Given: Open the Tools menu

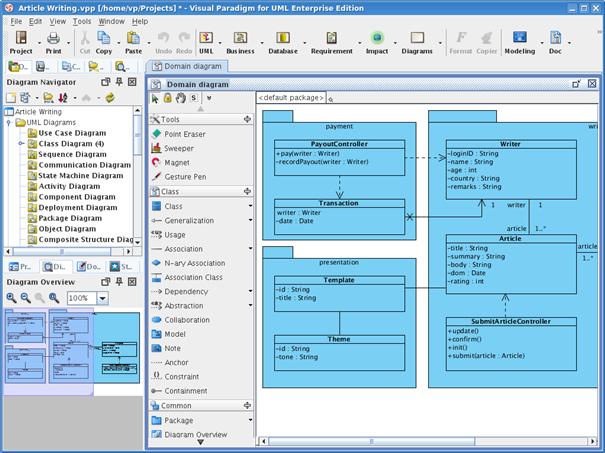Looking at the screenshot, I should [82, 21].
